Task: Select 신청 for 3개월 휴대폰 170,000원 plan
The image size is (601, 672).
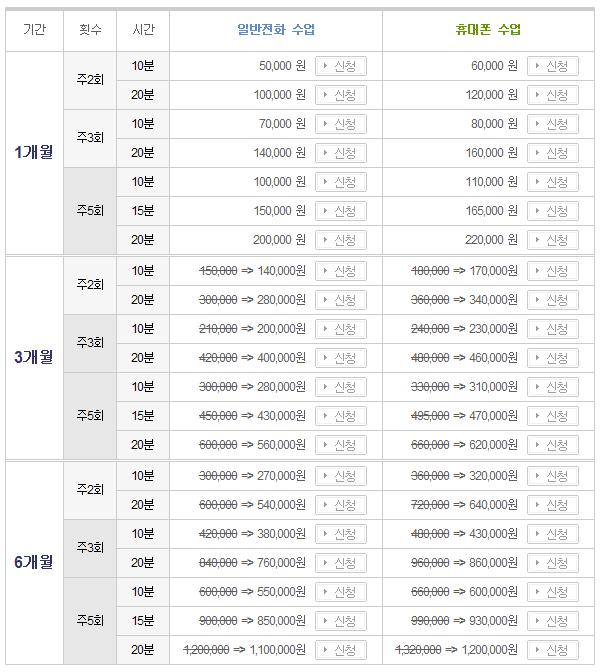Action: click(x=553, y=271)
